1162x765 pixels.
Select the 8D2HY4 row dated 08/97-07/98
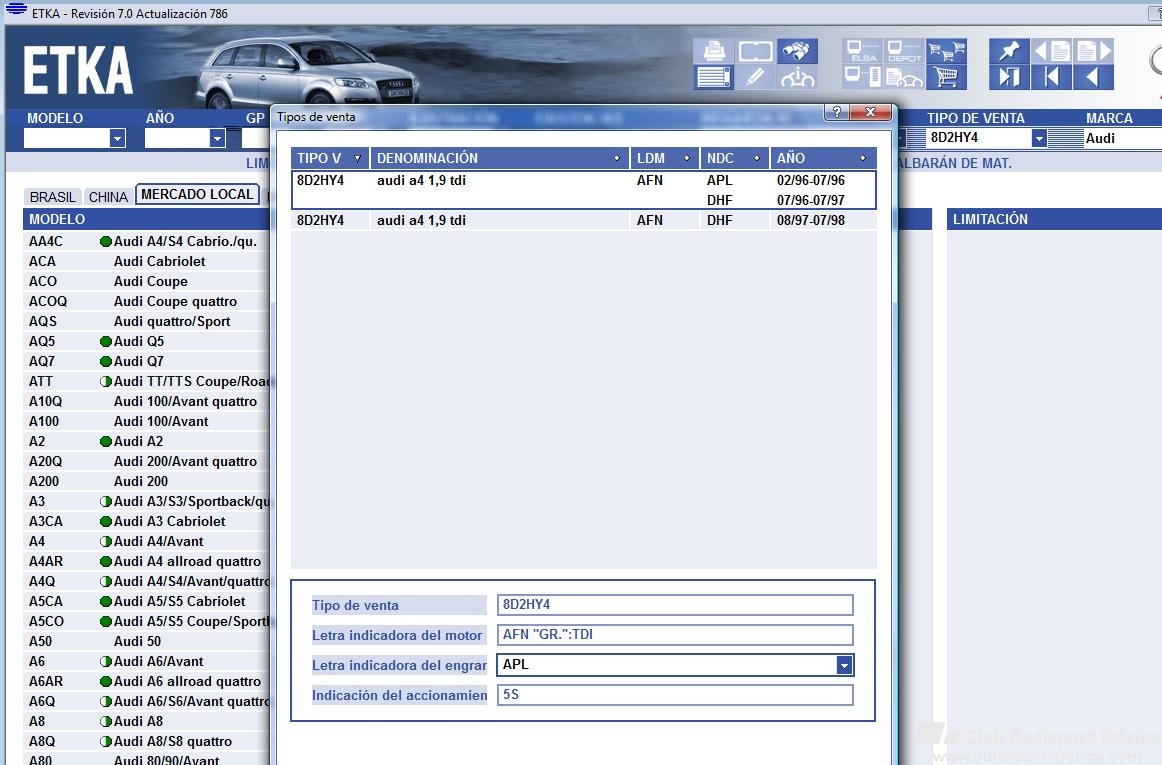click(x=584, y=220)
